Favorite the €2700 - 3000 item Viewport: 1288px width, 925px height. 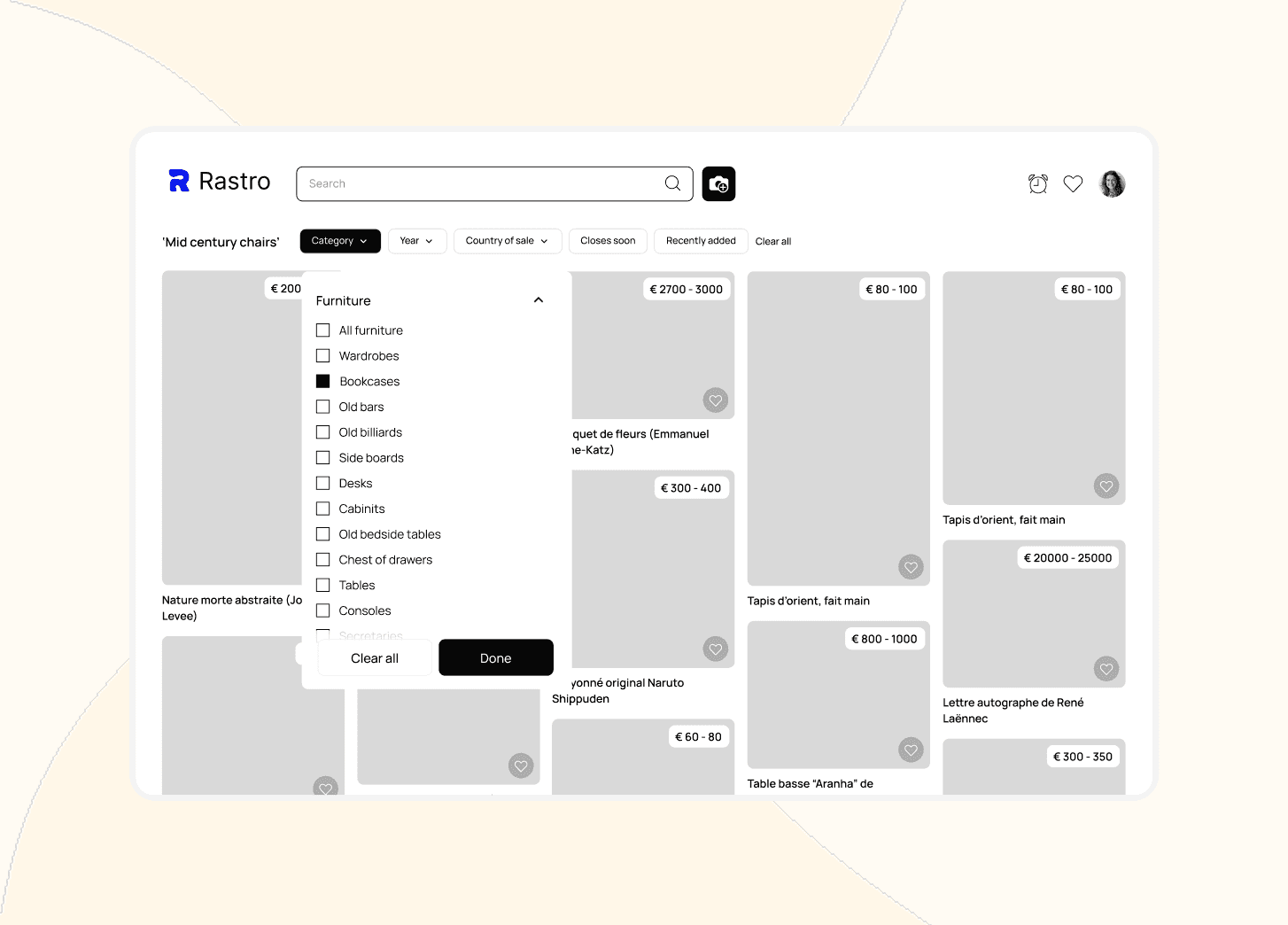point(716,400)
